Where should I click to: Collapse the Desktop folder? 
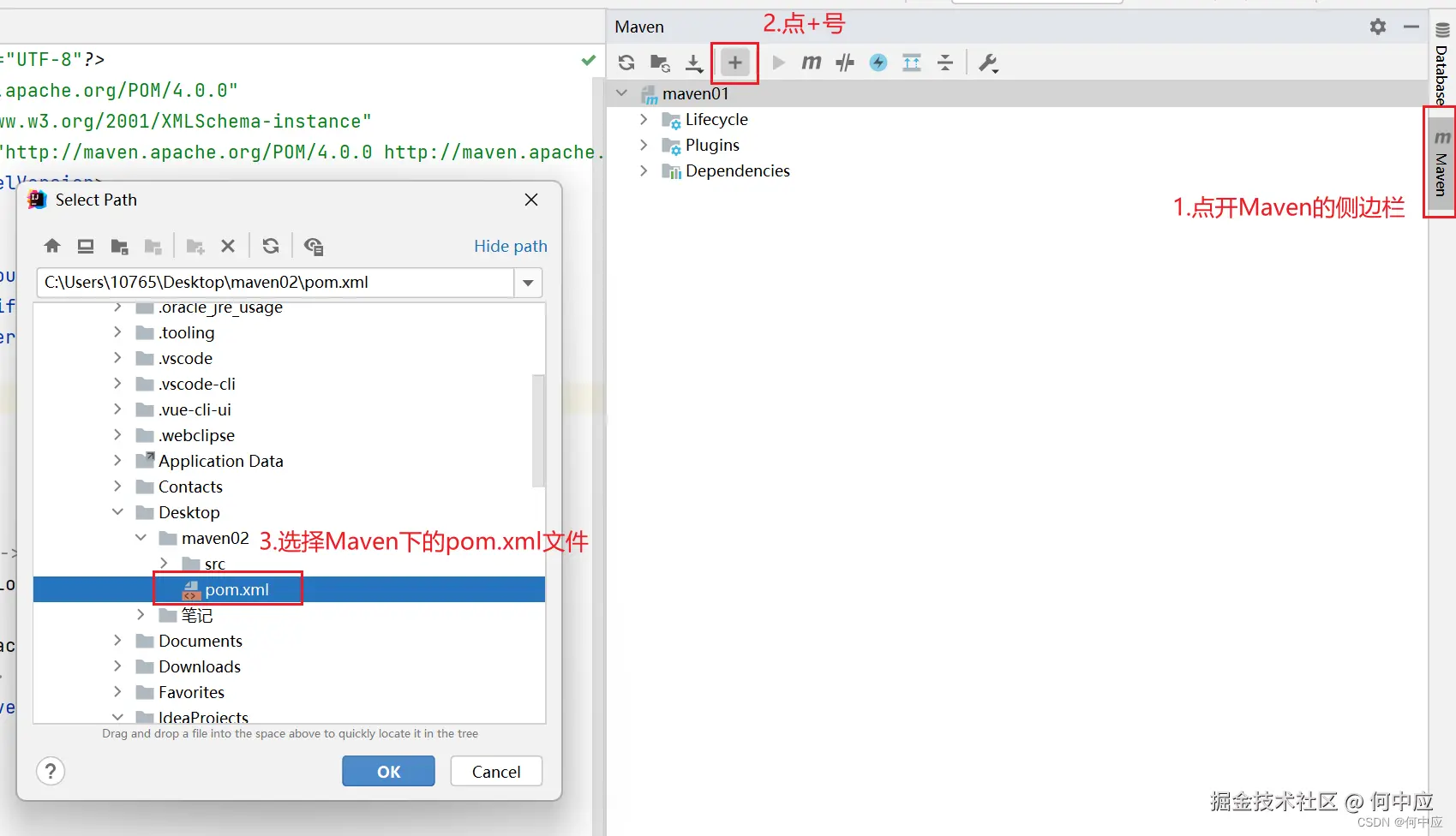(x=117, y=512)
